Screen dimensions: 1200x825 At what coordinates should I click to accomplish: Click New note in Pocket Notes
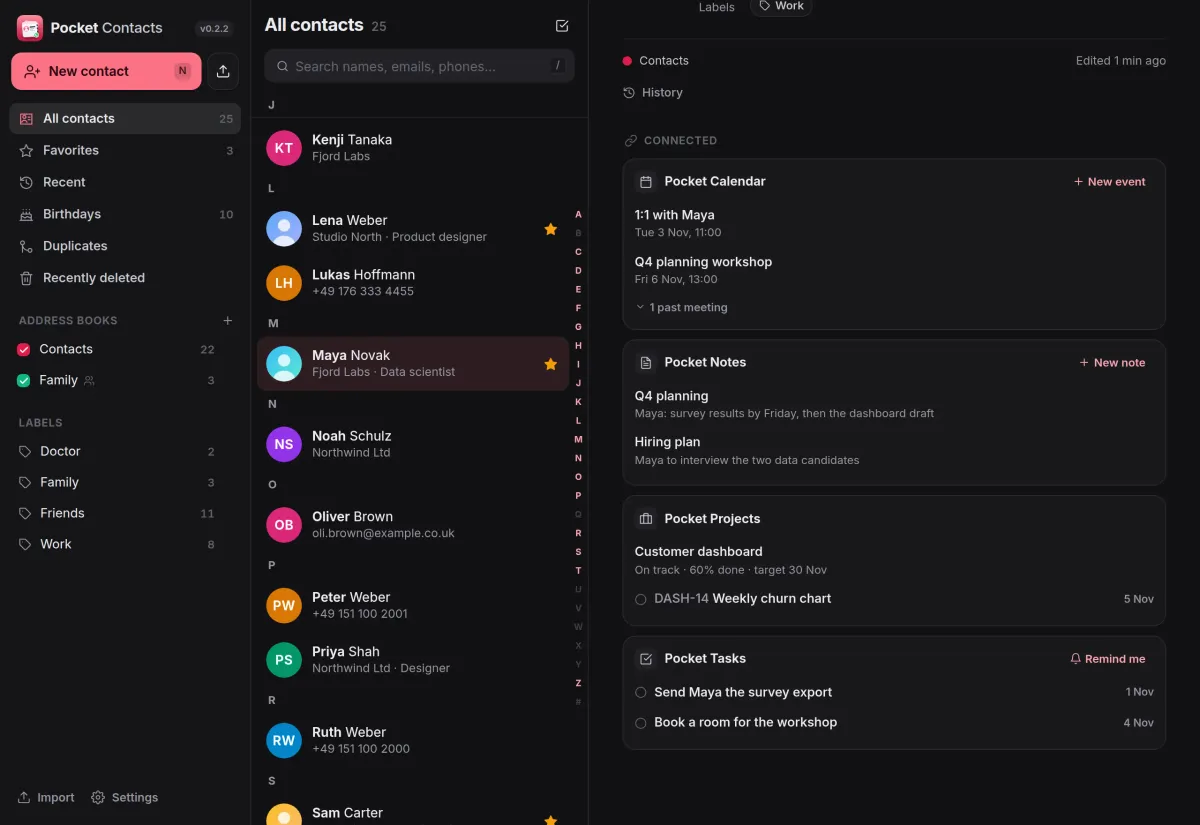[1113, 363]
